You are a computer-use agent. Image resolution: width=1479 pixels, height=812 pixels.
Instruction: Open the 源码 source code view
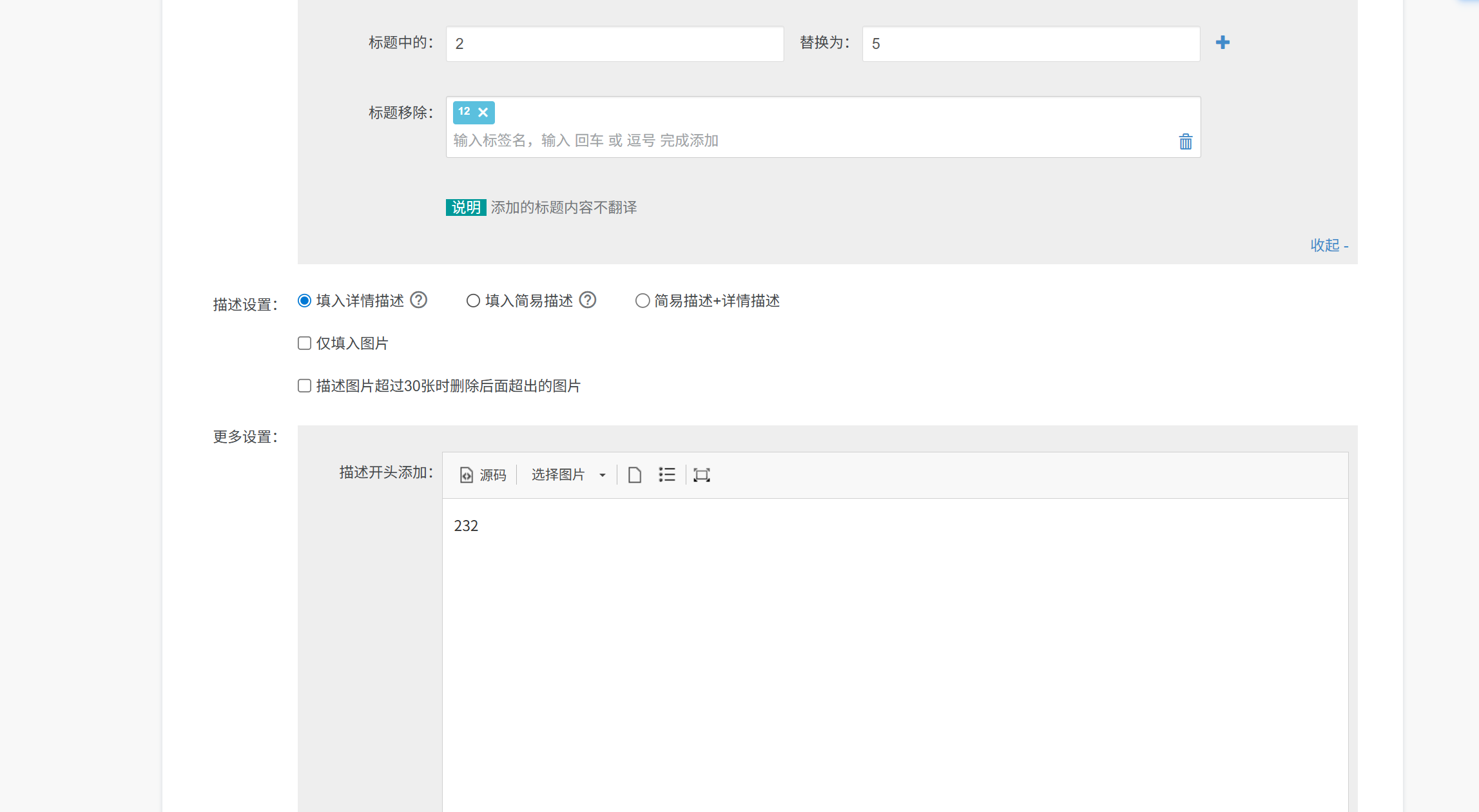483,475
